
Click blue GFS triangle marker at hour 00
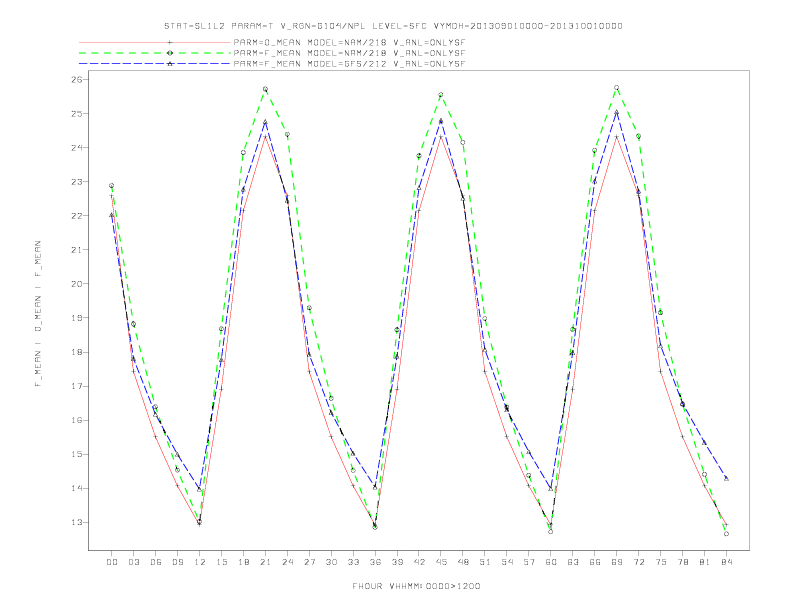click(x=112, y=215)
